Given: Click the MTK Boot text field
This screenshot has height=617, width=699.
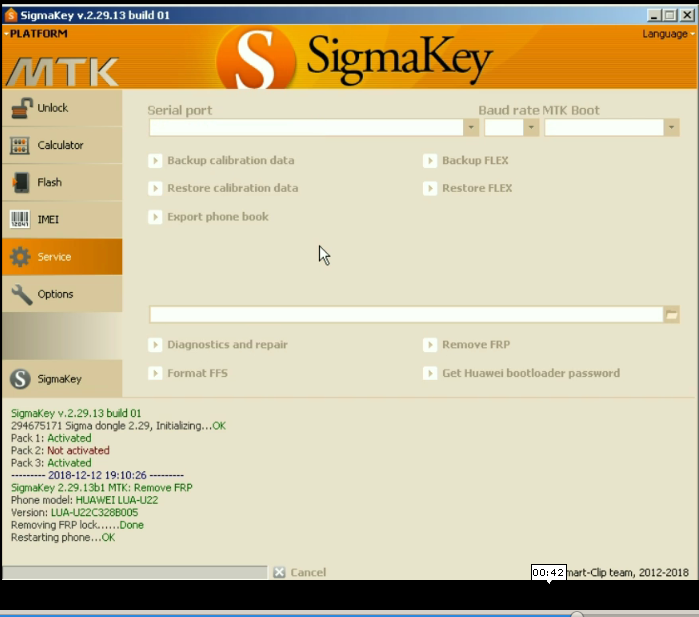Looking at the screenshot, I should coord(604,128).
